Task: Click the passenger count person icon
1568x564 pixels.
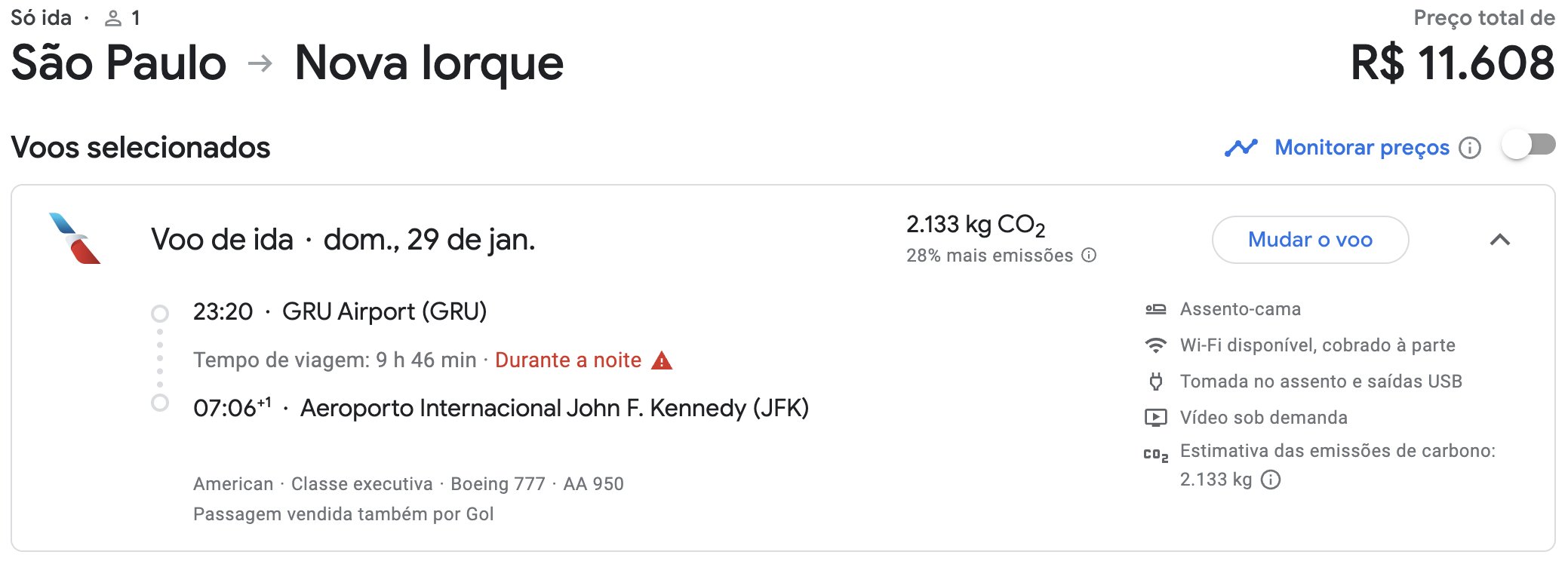Action: (x=113, y=18)
